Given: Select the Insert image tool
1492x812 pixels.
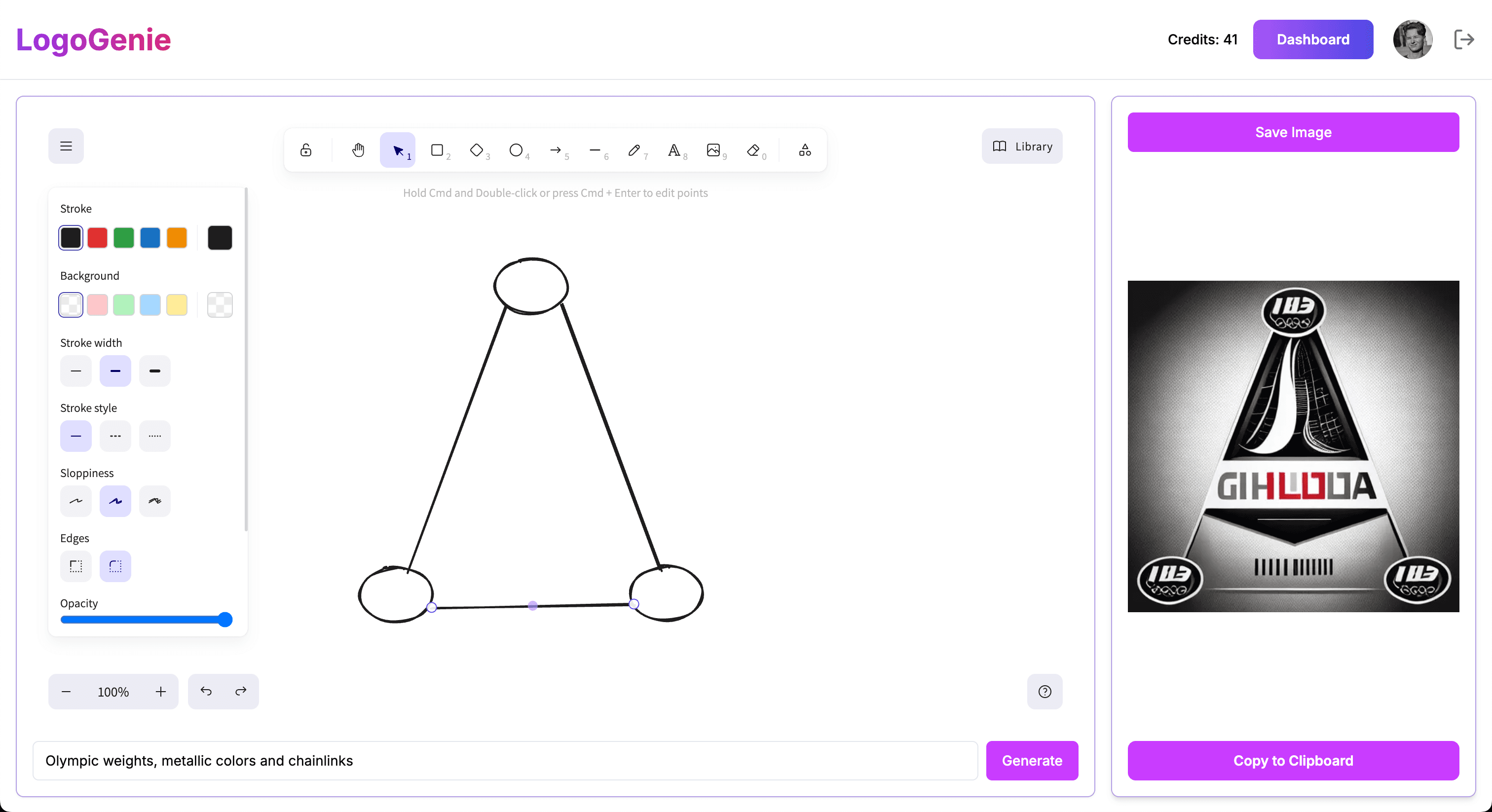Looking at the screenshot, I should pyautogui.click(x=713, y=150).
